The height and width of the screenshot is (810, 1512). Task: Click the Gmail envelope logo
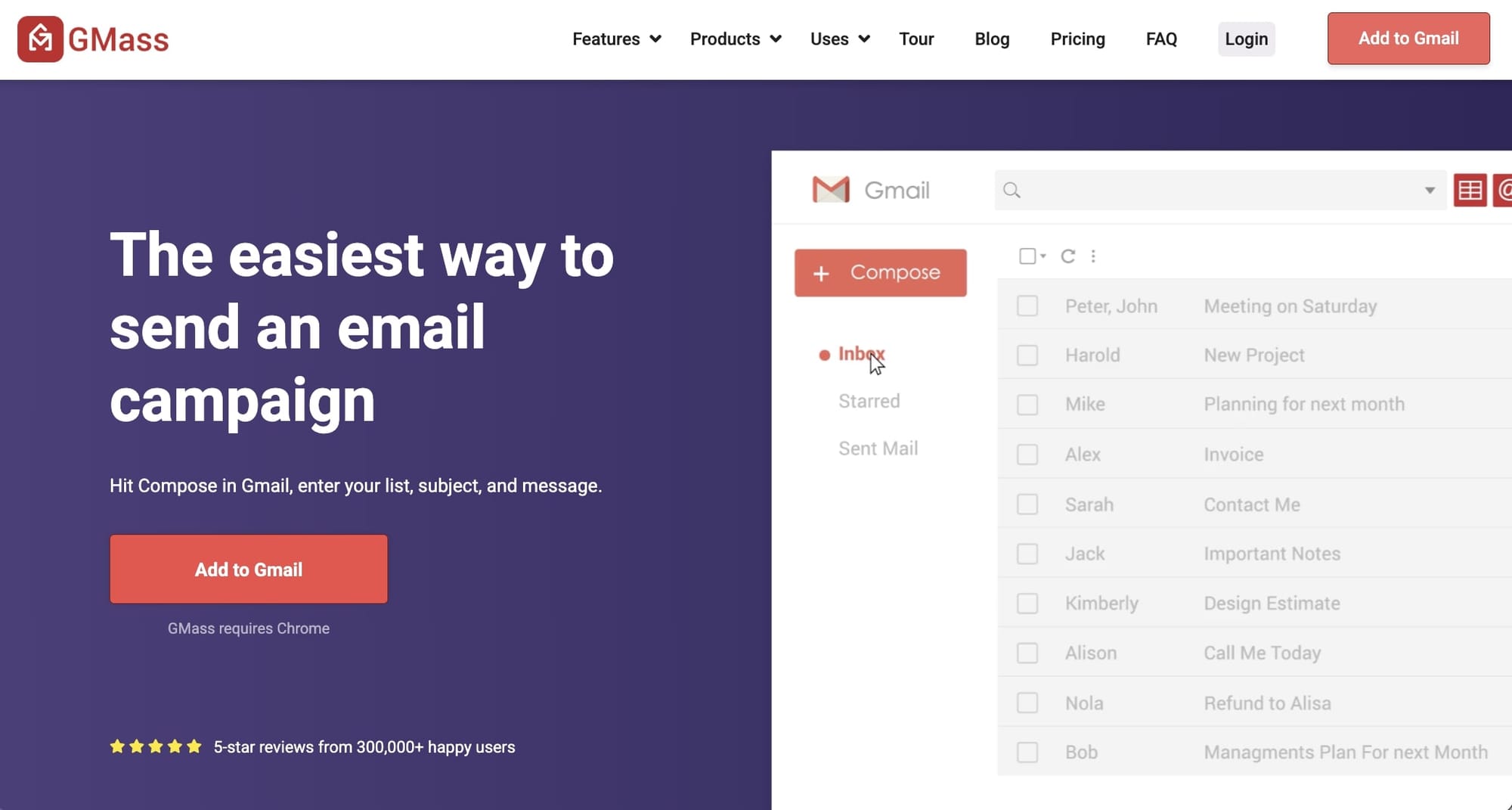click(x=829, y=190)
